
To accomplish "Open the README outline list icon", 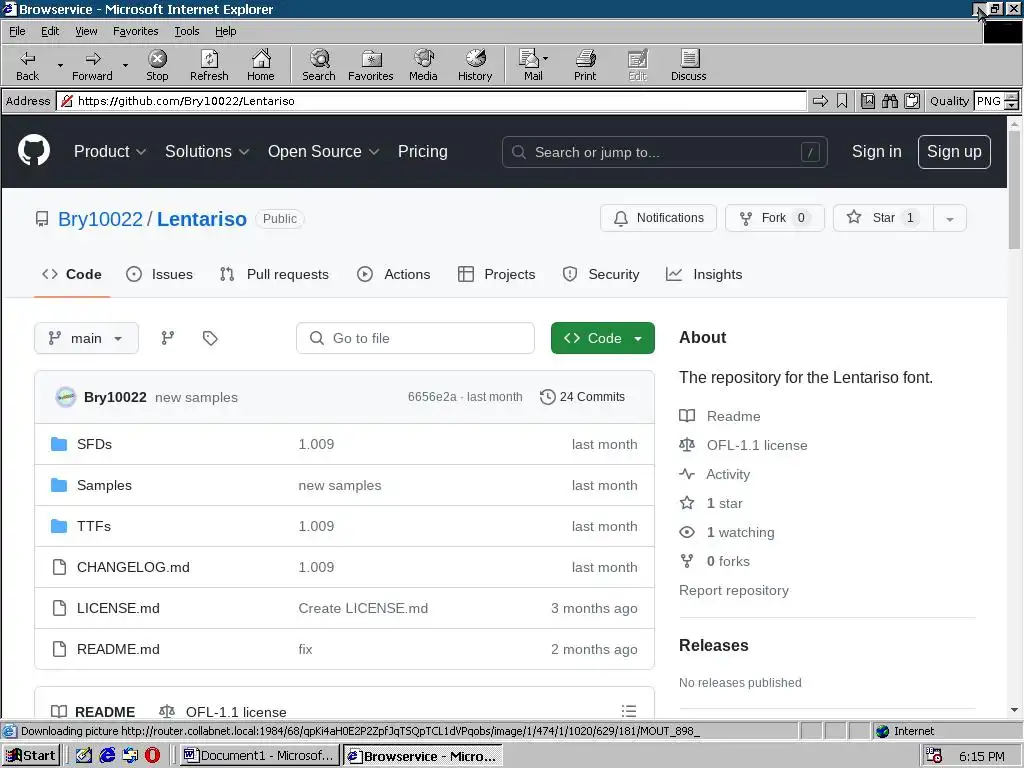I will (629, 711).
